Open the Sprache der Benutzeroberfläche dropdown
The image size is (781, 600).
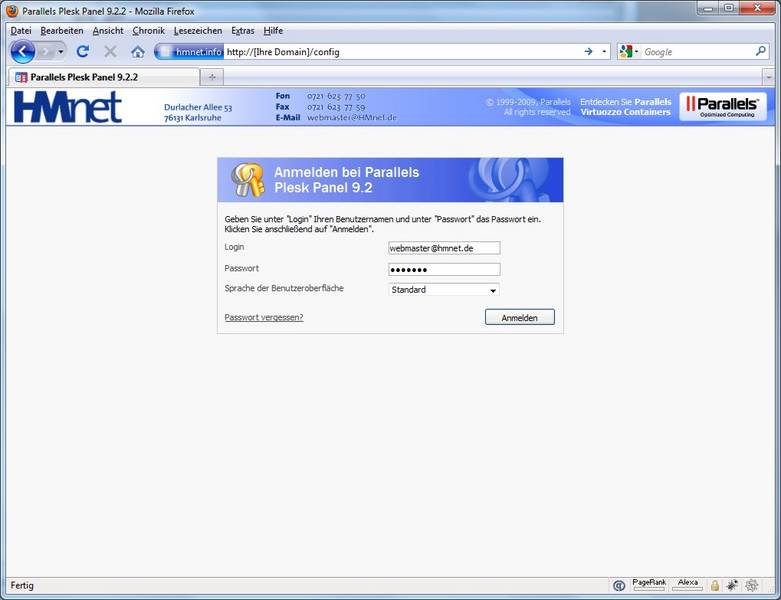[444, 290]
